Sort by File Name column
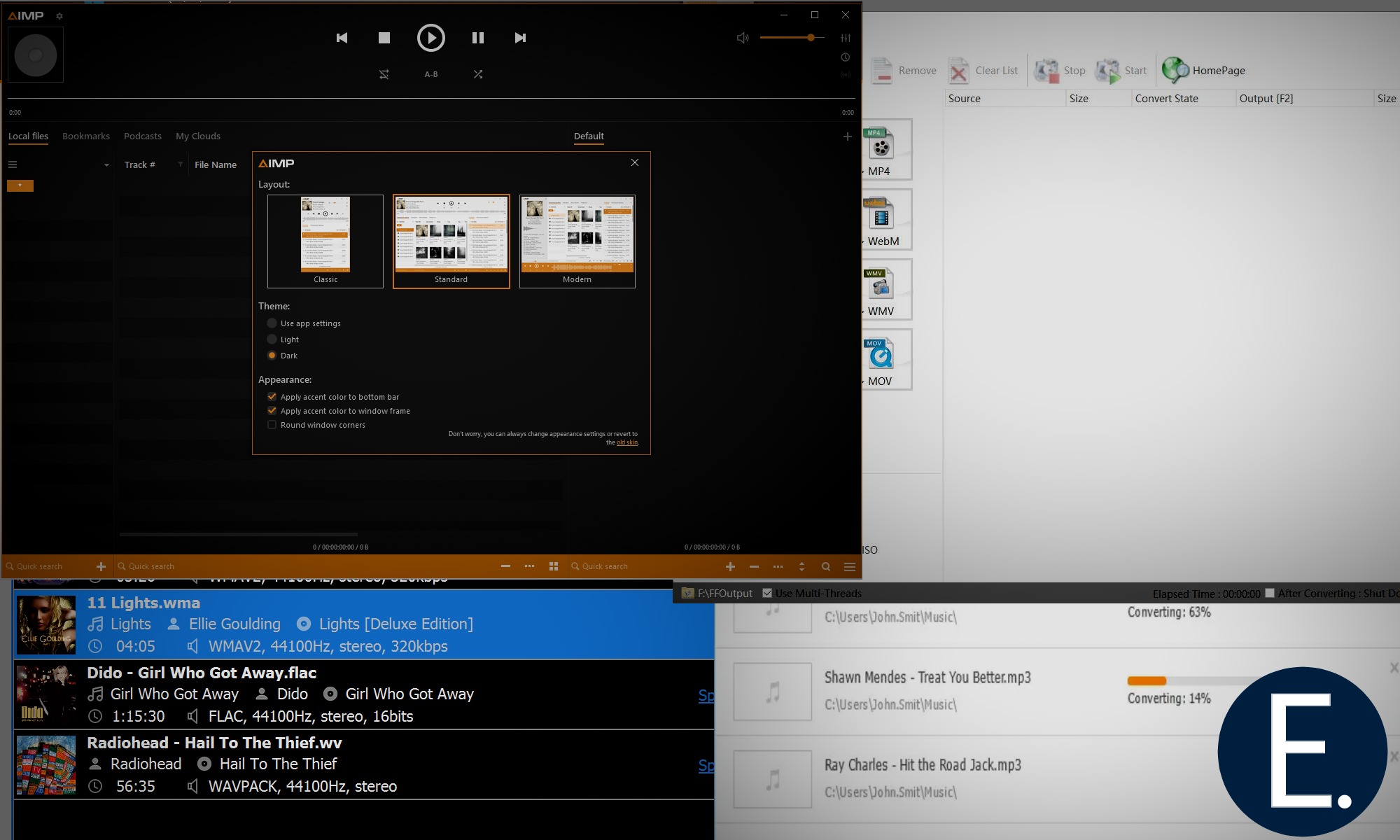1400x840 pixels. coord(216,164)
